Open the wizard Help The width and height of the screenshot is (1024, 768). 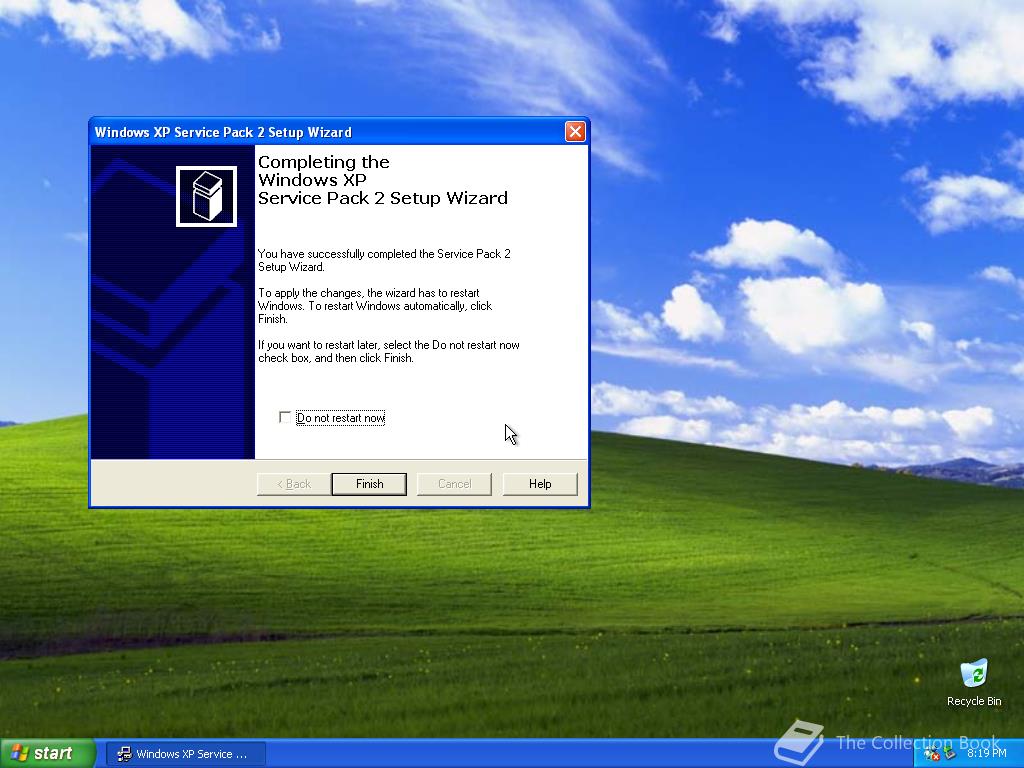point(540,483)
